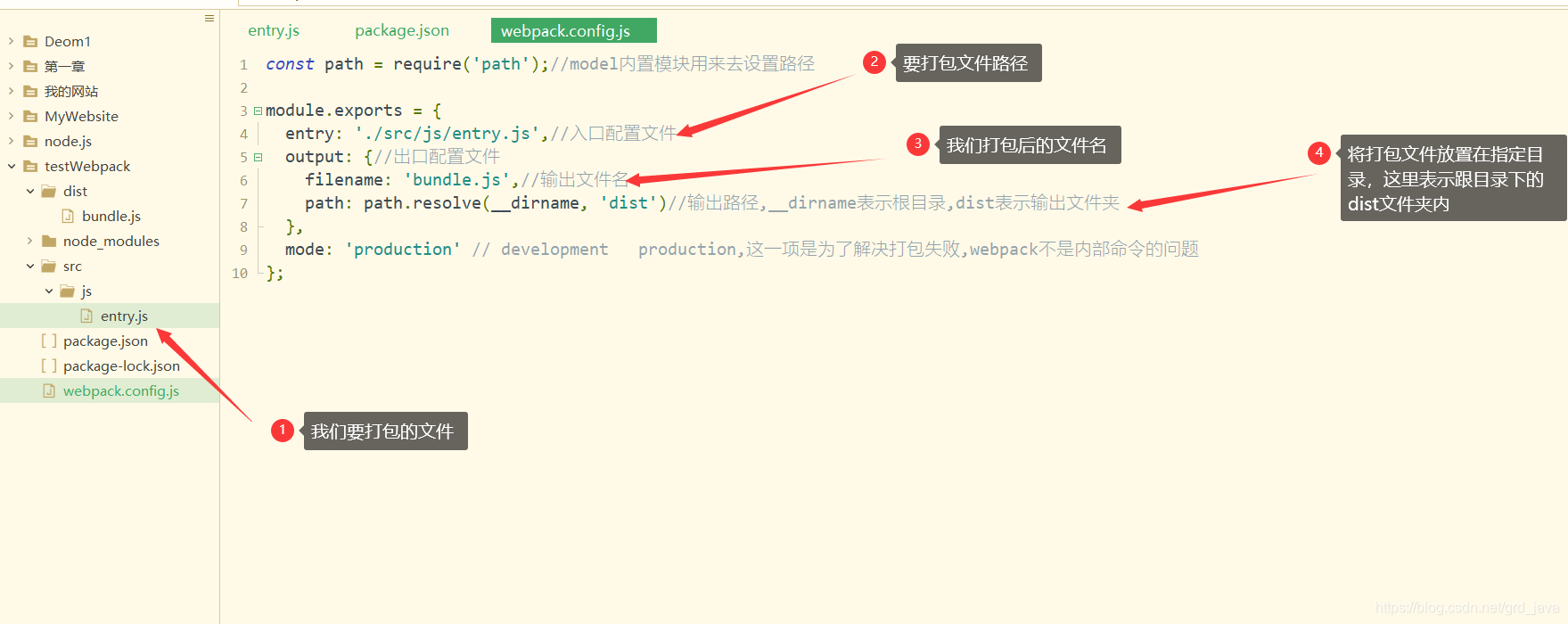Open package.json in the file tree

105,341
